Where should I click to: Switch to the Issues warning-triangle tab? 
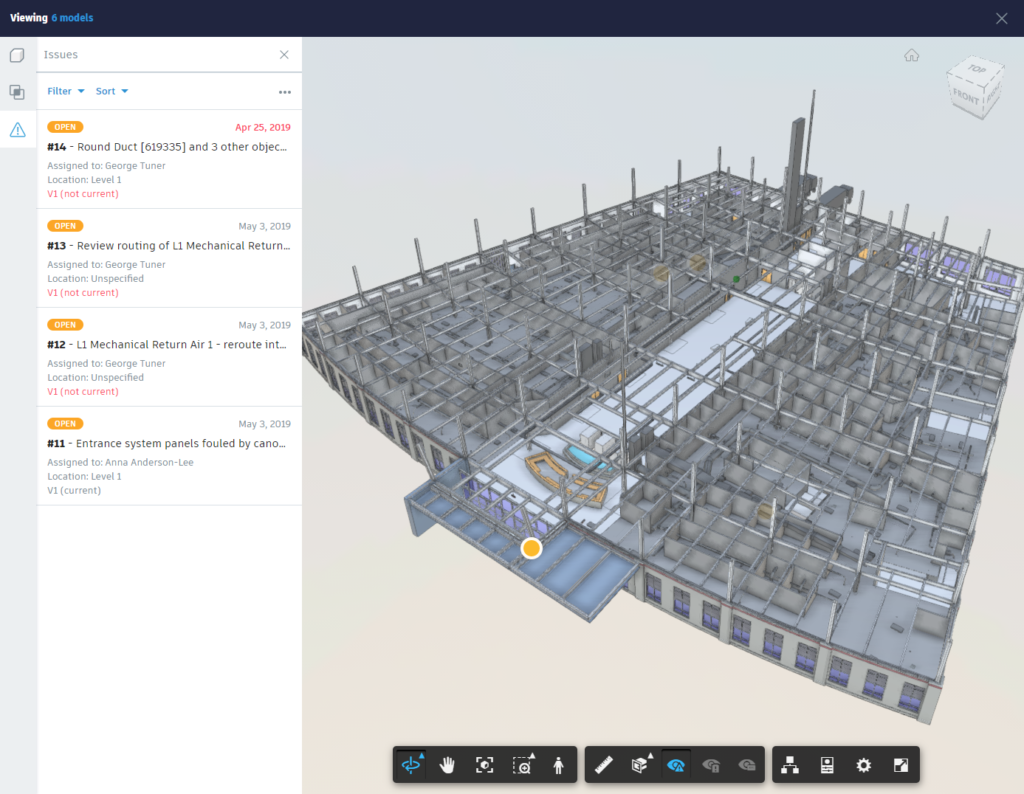pyautogui.click(x=18, y=129)
